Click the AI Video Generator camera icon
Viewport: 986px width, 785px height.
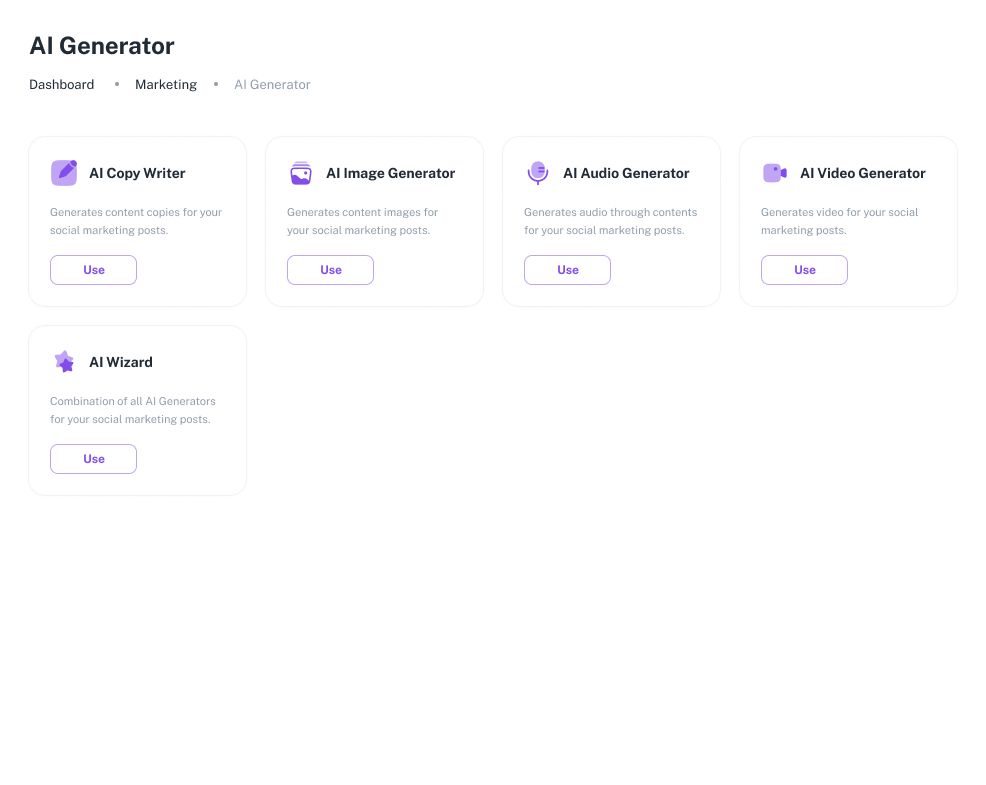[775, 173]
